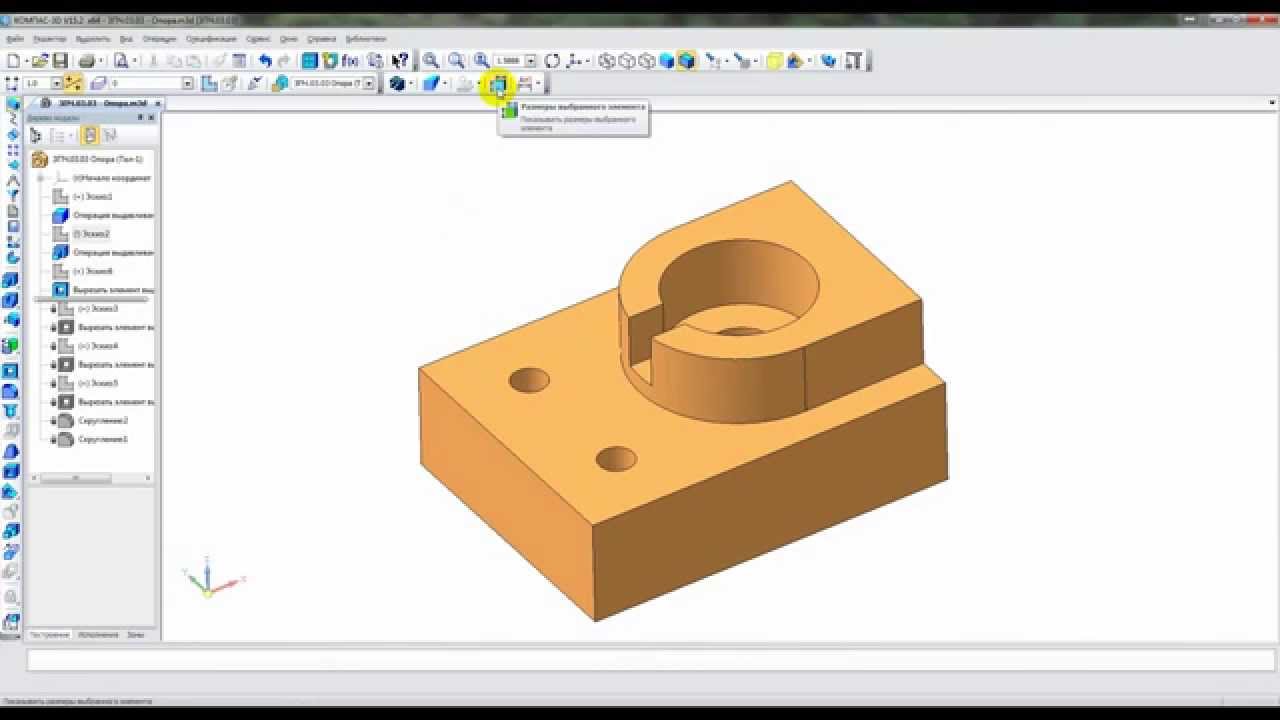Image resolution: width=1280 pixels, height=720 pixels.
Task: Switch to Исполнения tab at tree bottom
Action: click(x=97, y=635)
